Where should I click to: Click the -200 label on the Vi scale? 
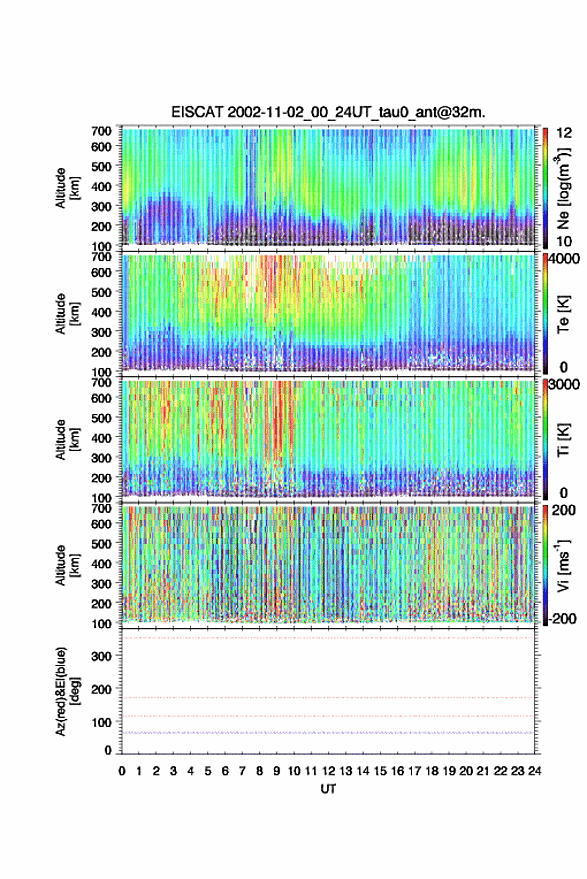pos(563,618)
